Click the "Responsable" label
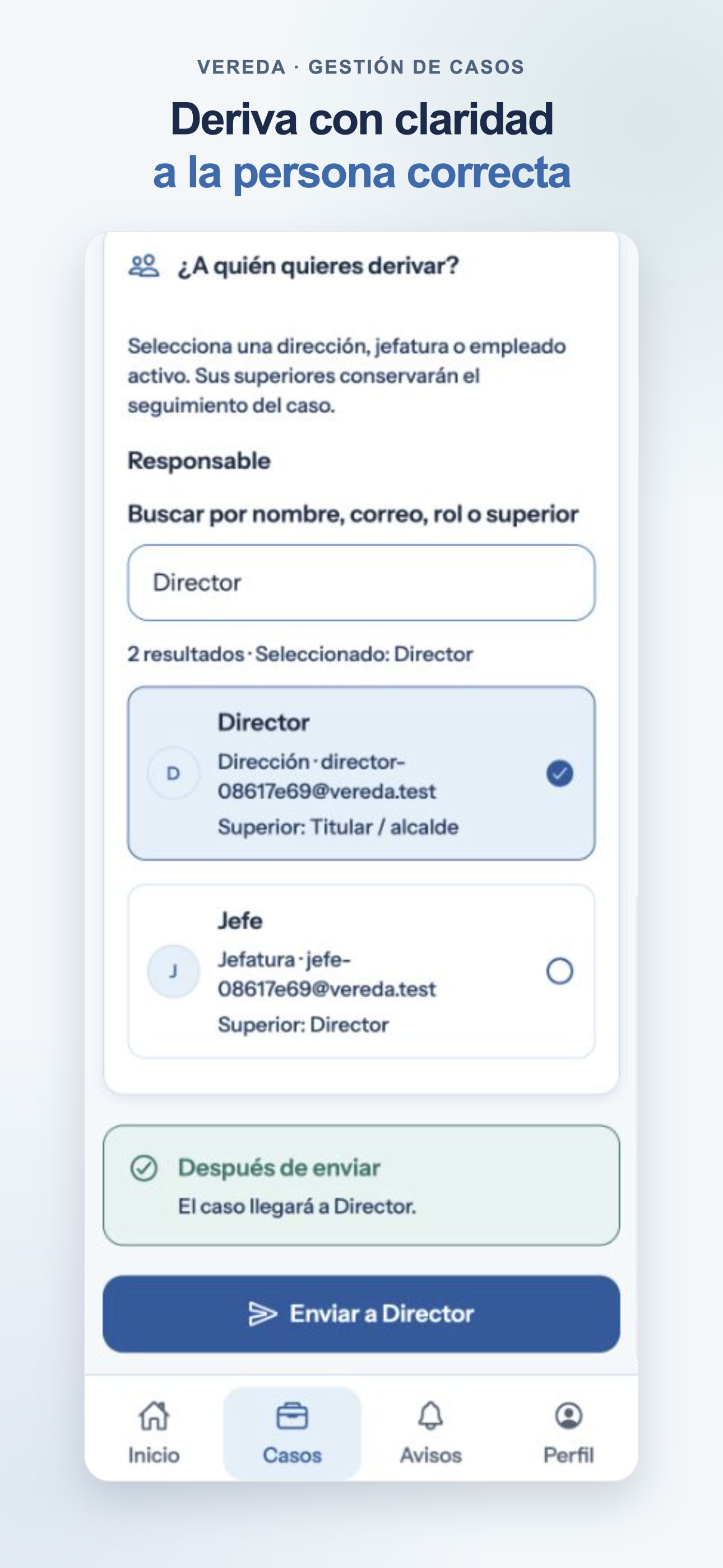 click(199, 461)
